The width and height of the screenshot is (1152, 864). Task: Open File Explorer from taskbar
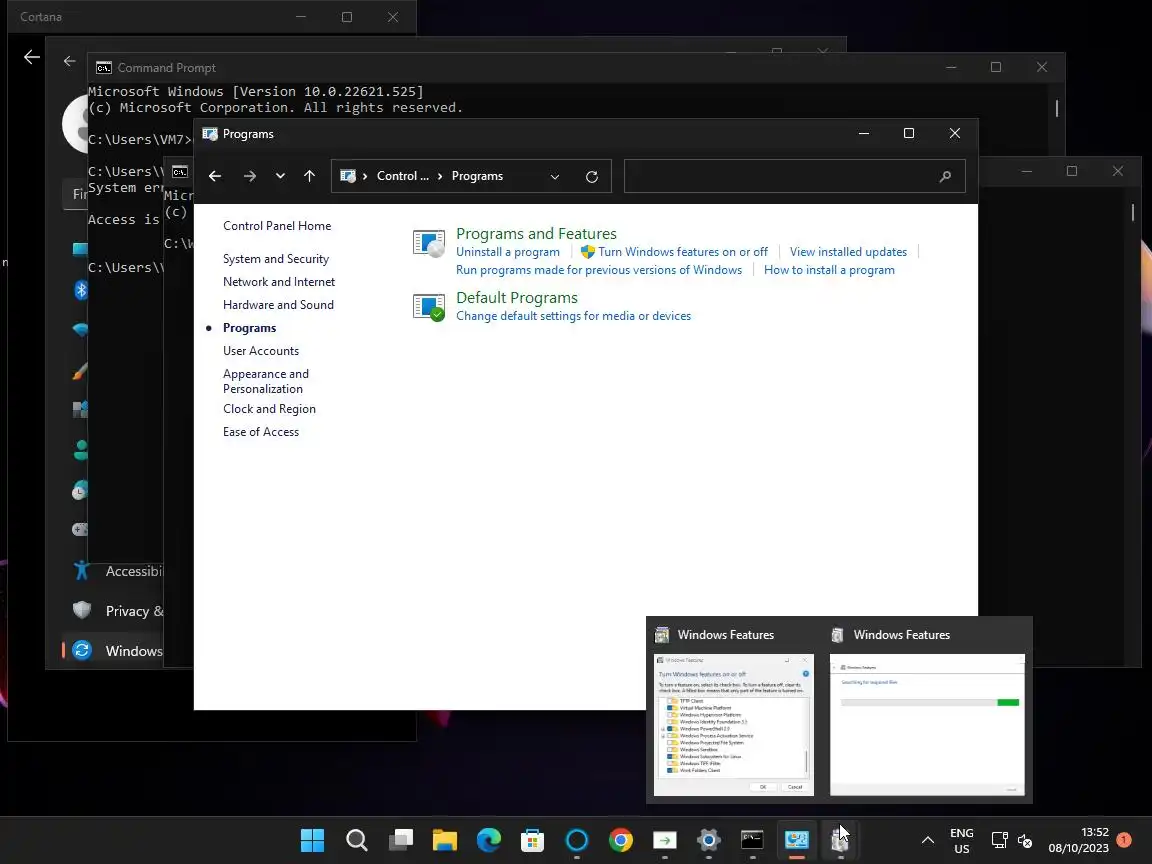[x=444, y=840]
